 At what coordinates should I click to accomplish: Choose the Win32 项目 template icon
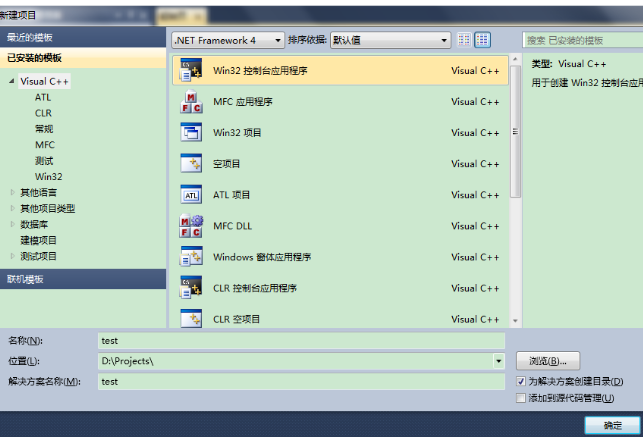point(190,132)
